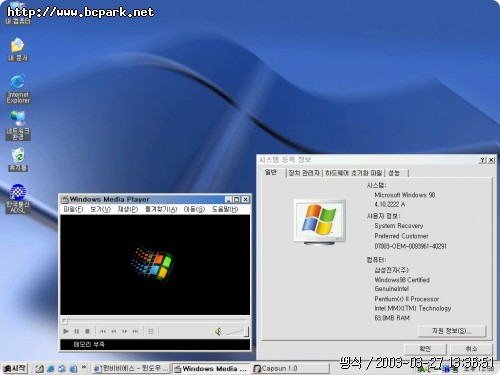Pause playback in Windows Media Player
This screenshot has width=500, height=375.
(77, 331)
